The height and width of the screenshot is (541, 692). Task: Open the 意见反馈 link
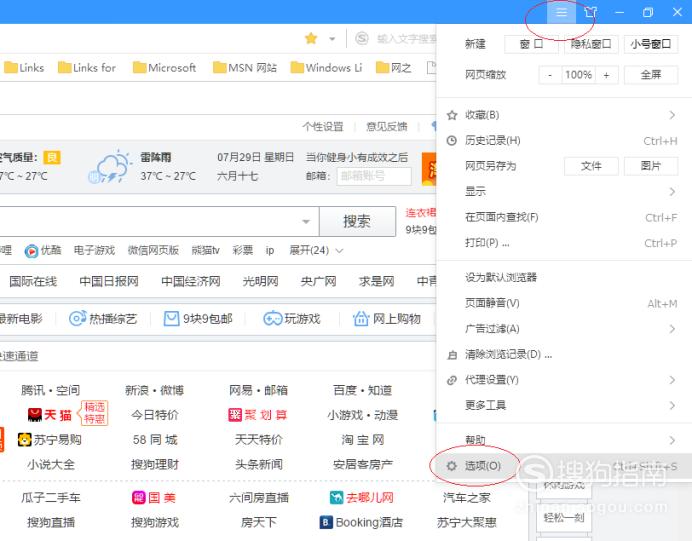[x=387, y=127]
